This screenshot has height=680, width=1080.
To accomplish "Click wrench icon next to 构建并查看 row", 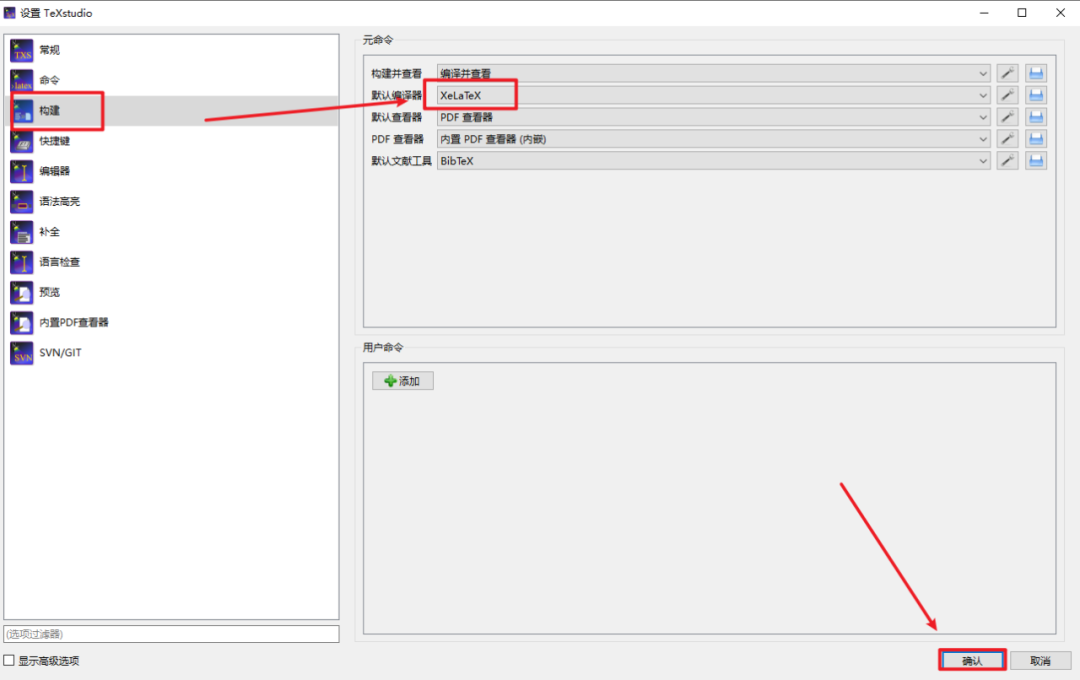I will click(x=1007, y=73).
